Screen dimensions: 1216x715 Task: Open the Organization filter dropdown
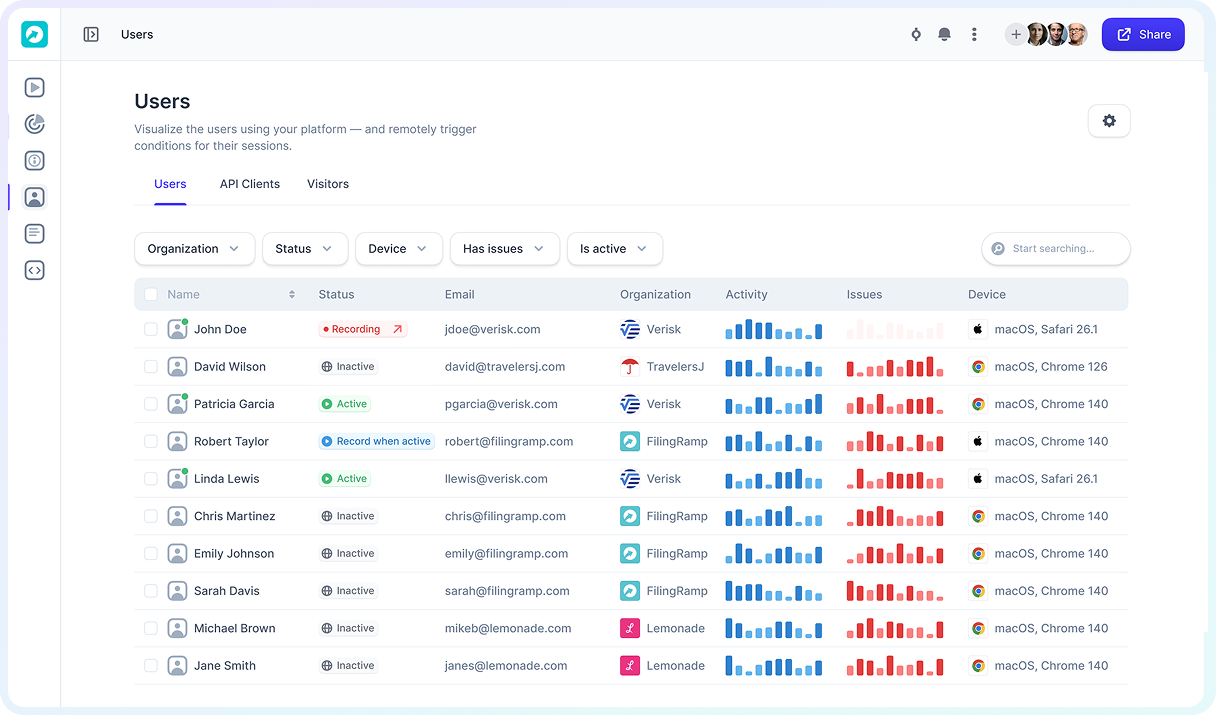tap(194, 248)
